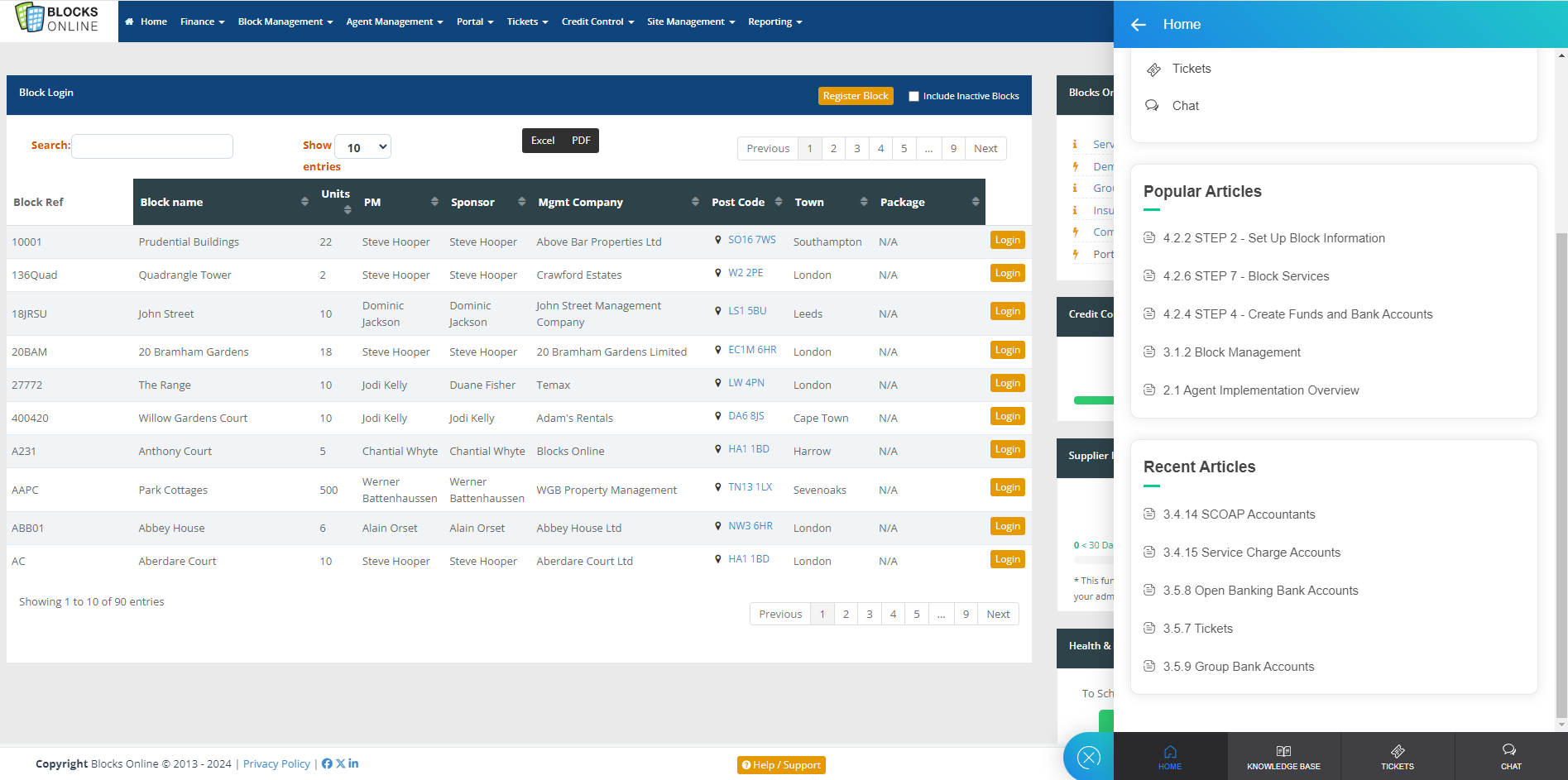
Task: Open the Site Management dropdown menu
Action: coord(691,22)
